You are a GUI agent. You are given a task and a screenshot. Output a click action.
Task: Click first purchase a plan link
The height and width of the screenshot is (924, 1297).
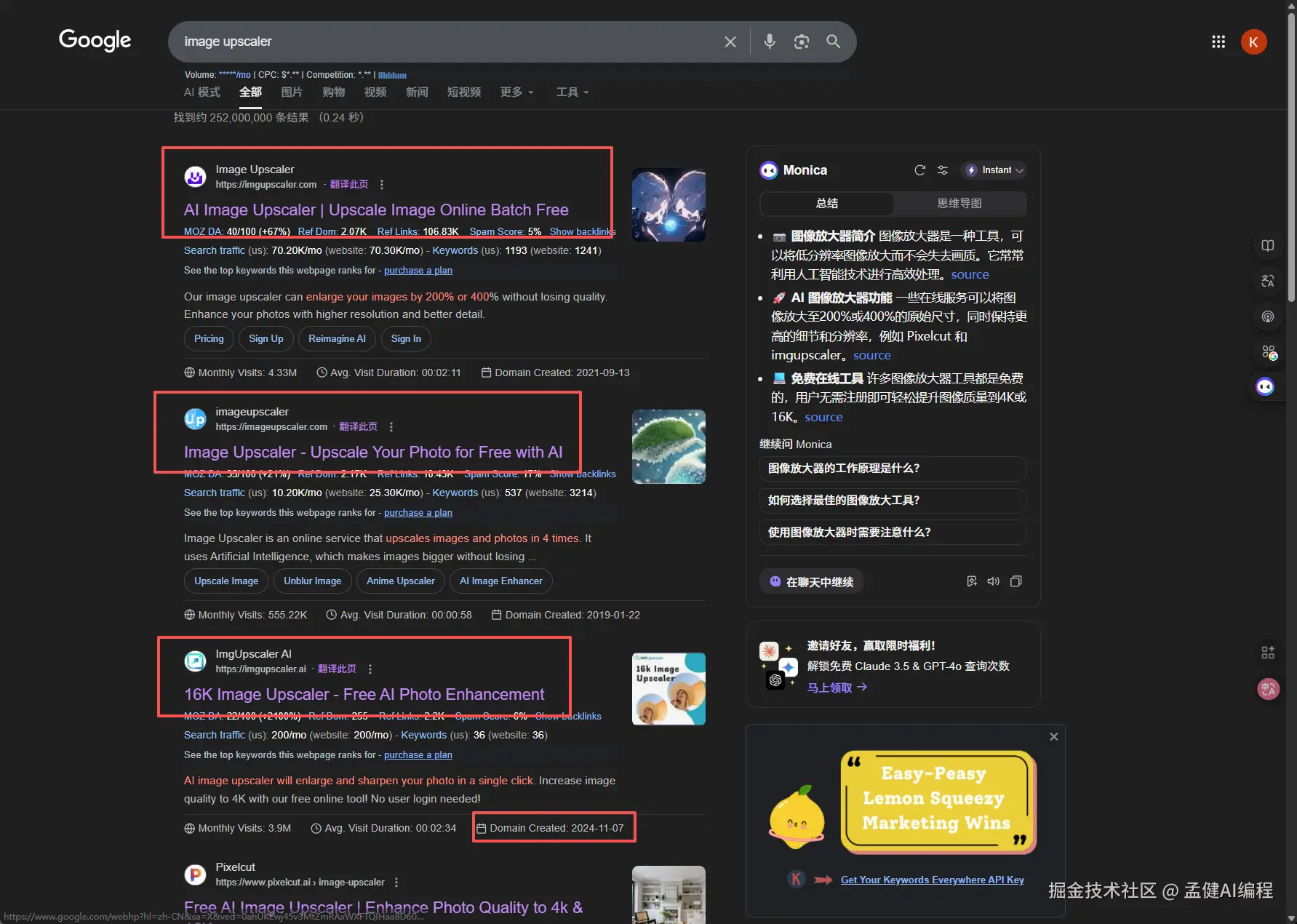click(418, 271)
